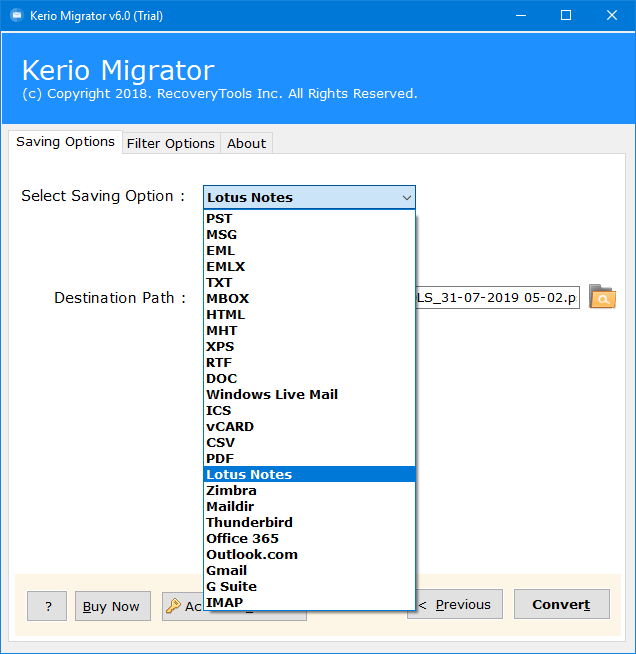
Task: Click the key icon on Activate button
Action: (173, 606)
